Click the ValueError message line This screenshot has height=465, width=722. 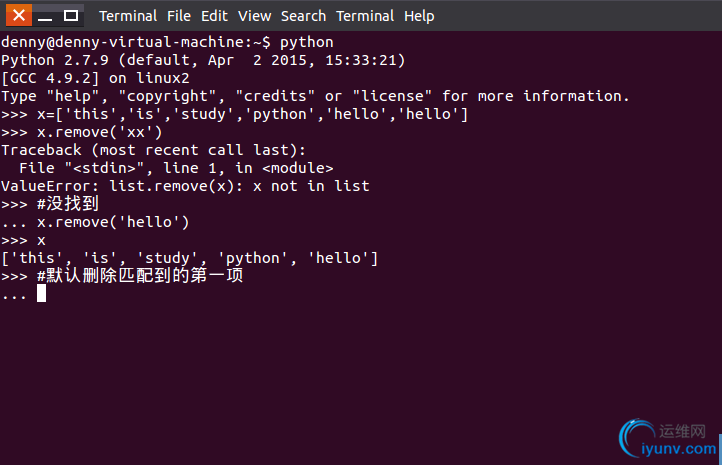[185, 186]
